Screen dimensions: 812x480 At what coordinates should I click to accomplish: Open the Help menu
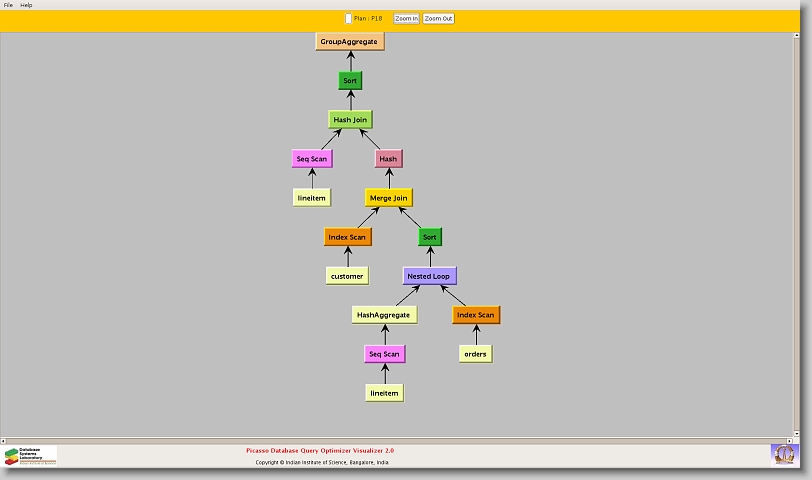tap(26, 5)
